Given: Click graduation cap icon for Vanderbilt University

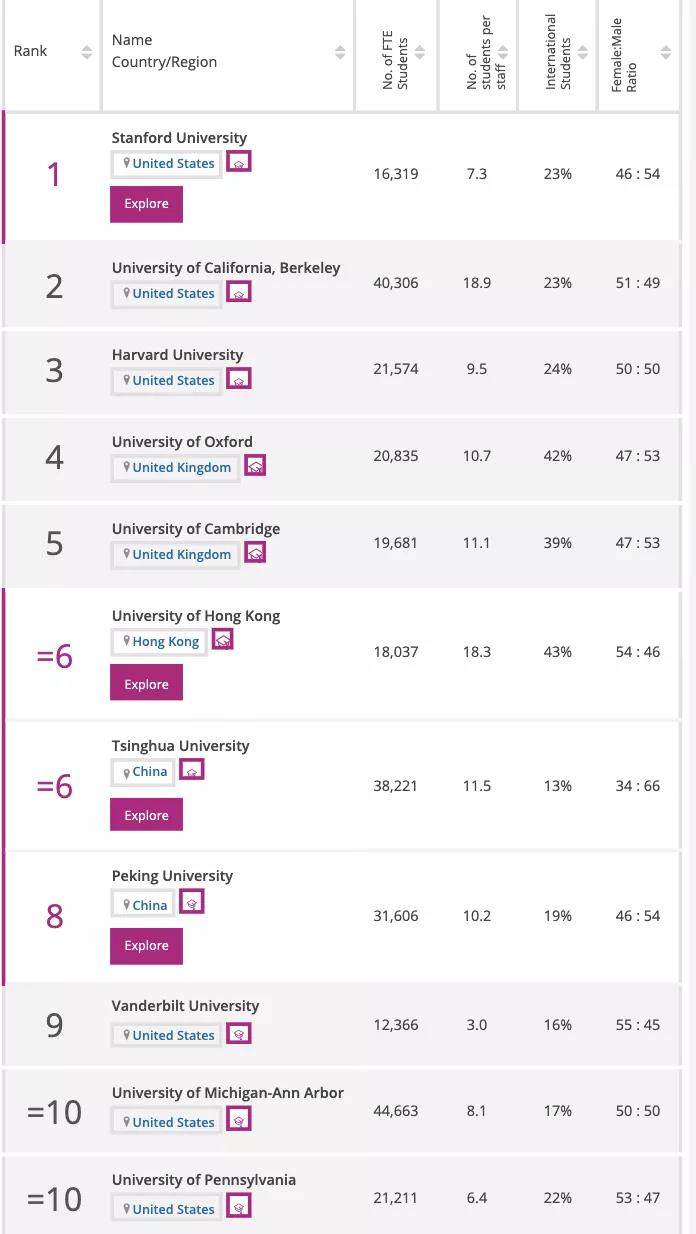Looking at the screenshot, I should pyautogui.click(x=239, y=1034).
